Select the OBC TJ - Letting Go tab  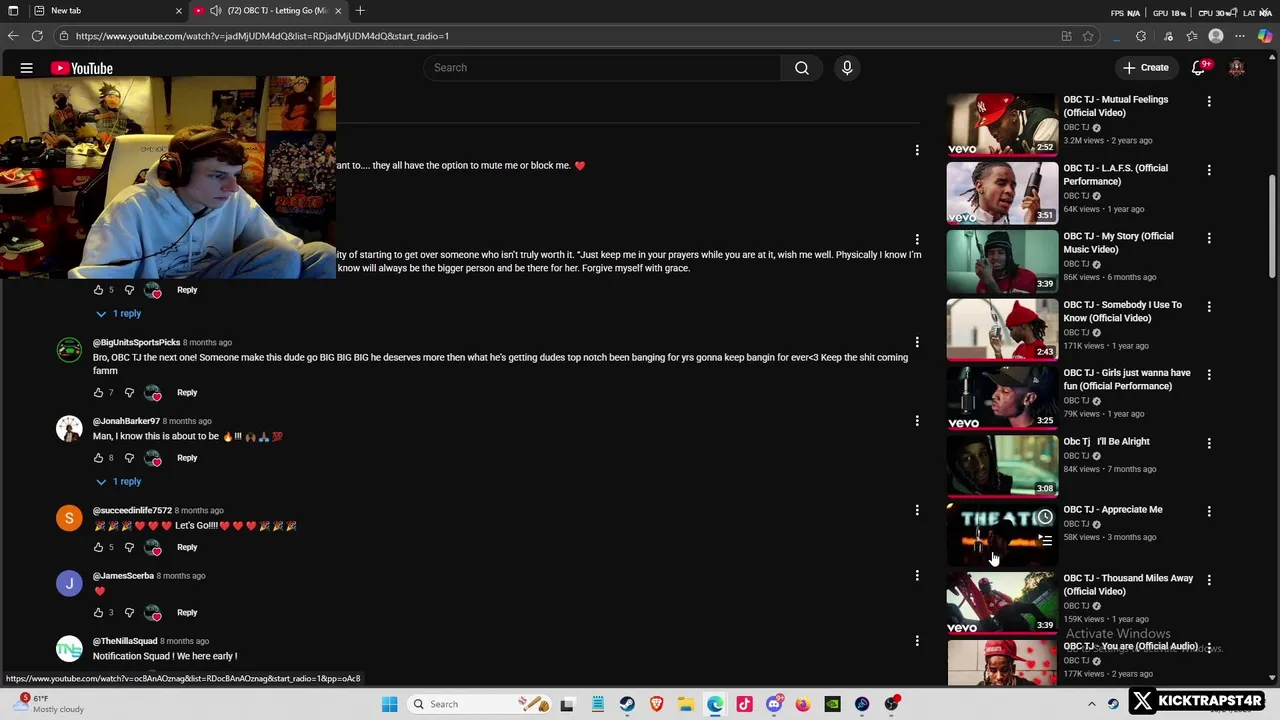[268, 11]
